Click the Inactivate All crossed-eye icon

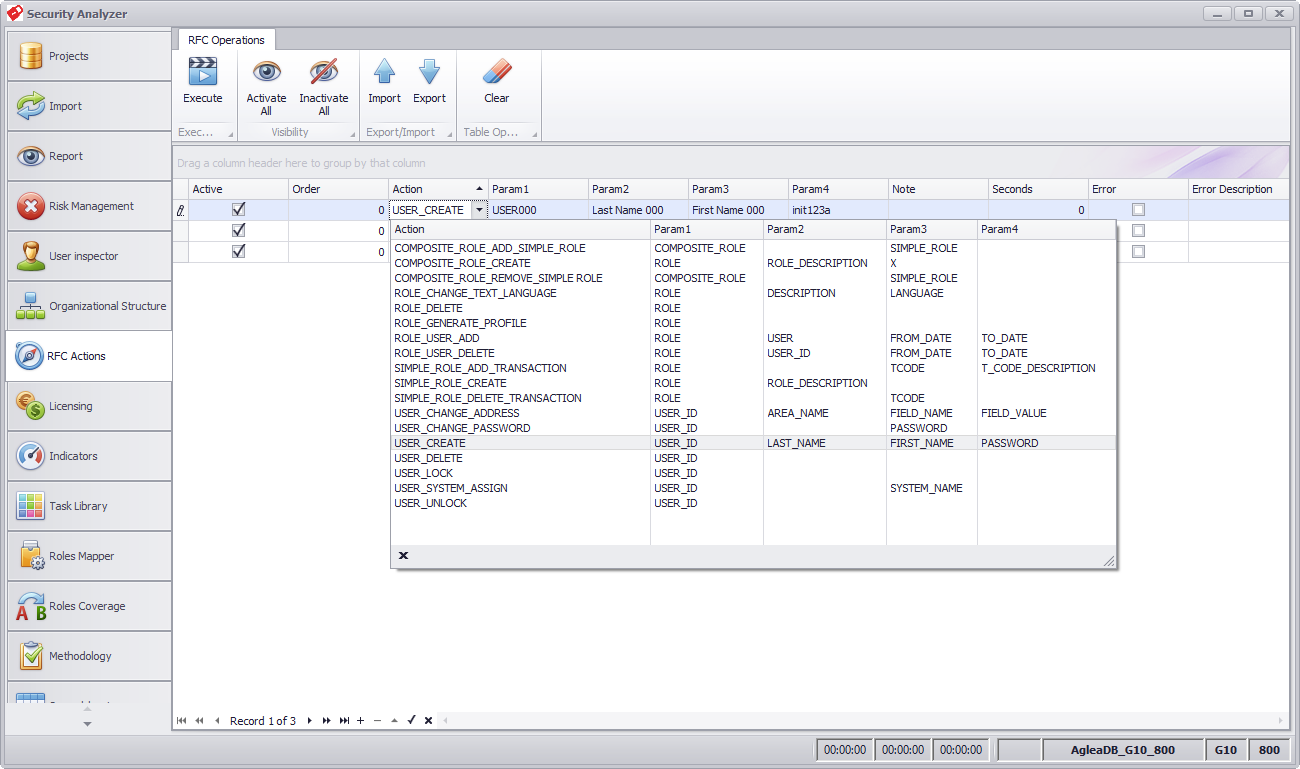pyautogui.click(x=323, y=72)
